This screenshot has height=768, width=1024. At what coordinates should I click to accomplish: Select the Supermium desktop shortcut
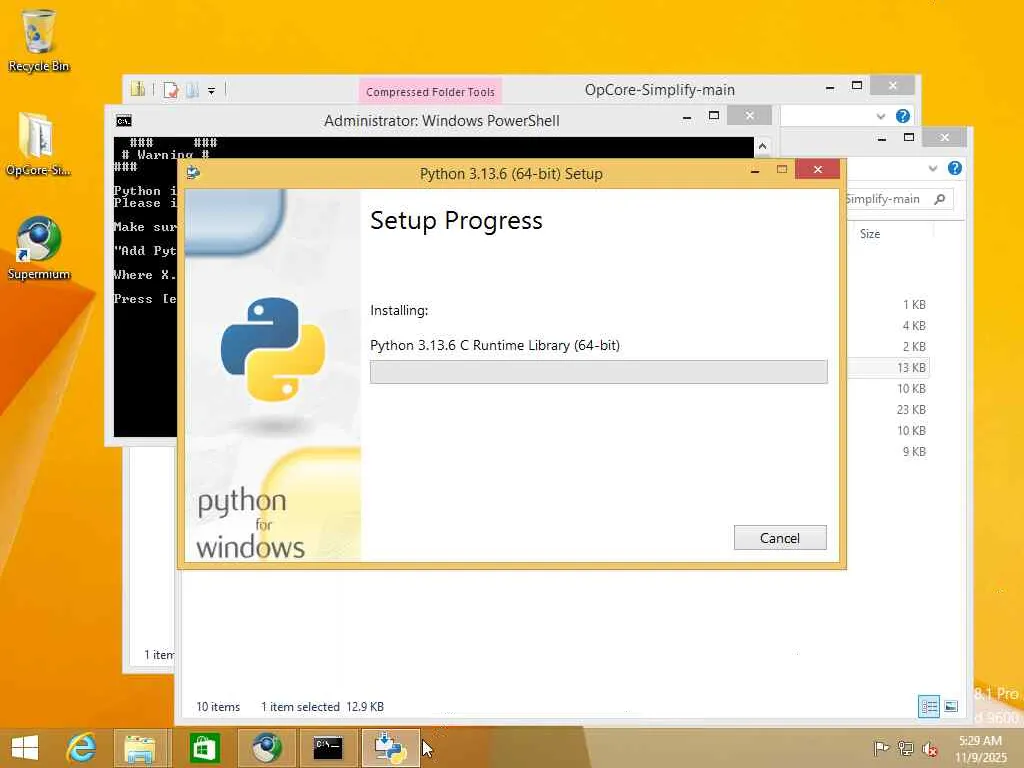(x=39, y=248)
